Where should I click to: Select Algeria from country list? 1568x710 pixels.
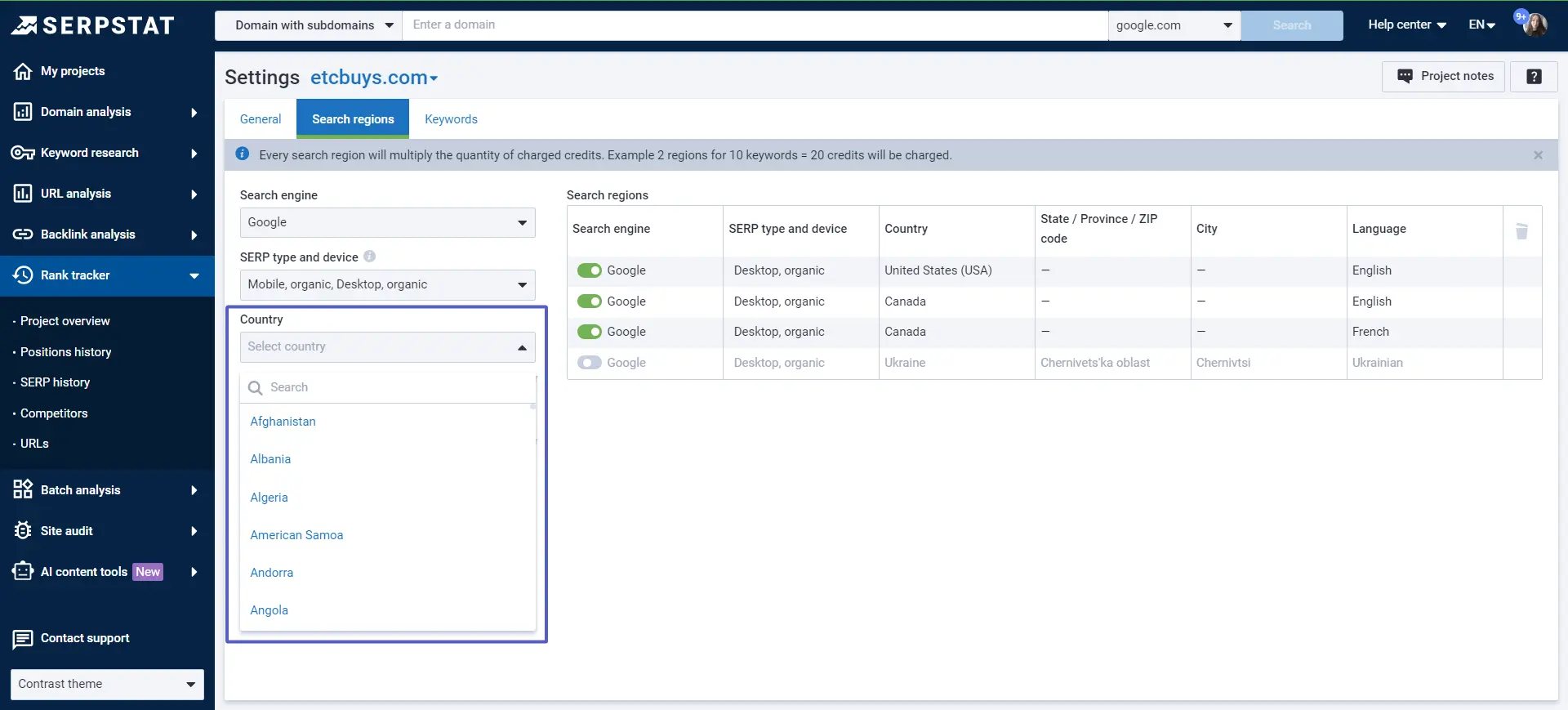pos(269,498)
